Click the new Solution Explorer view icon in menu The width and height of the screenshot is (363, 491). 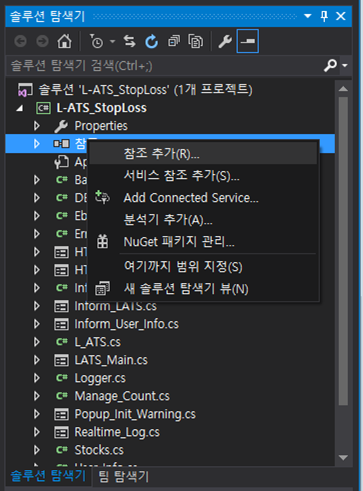(102, 288)
